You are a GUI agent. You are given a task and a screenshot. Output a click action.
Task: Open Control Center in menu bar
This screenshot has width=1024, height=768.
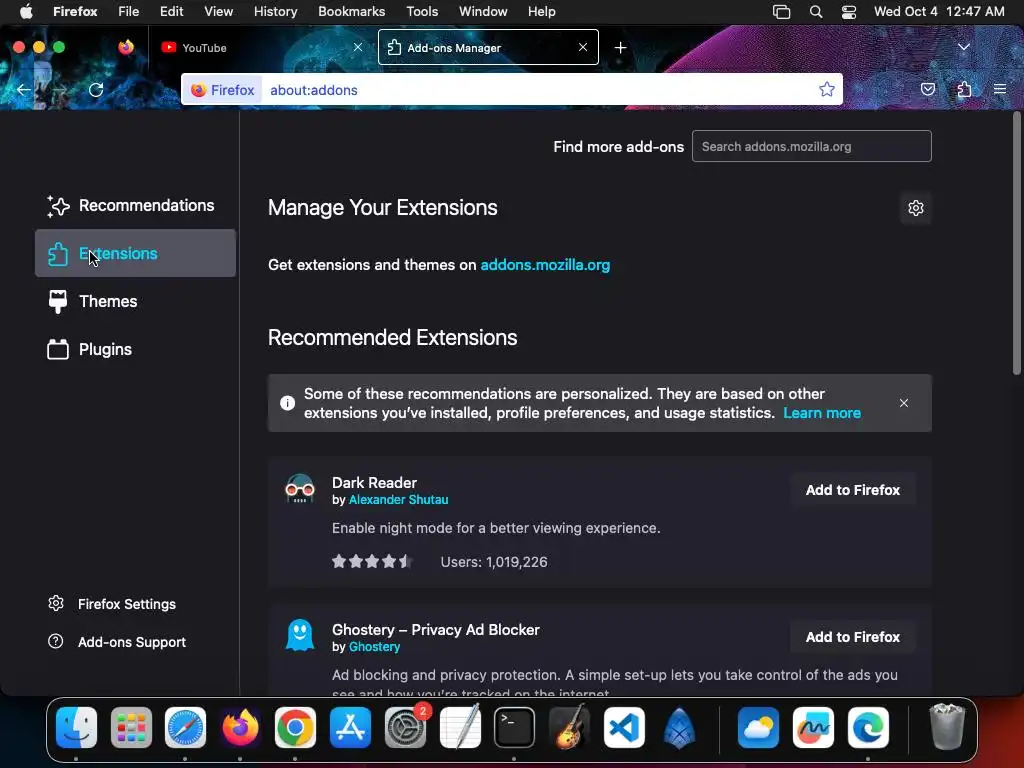coord(848,12)
